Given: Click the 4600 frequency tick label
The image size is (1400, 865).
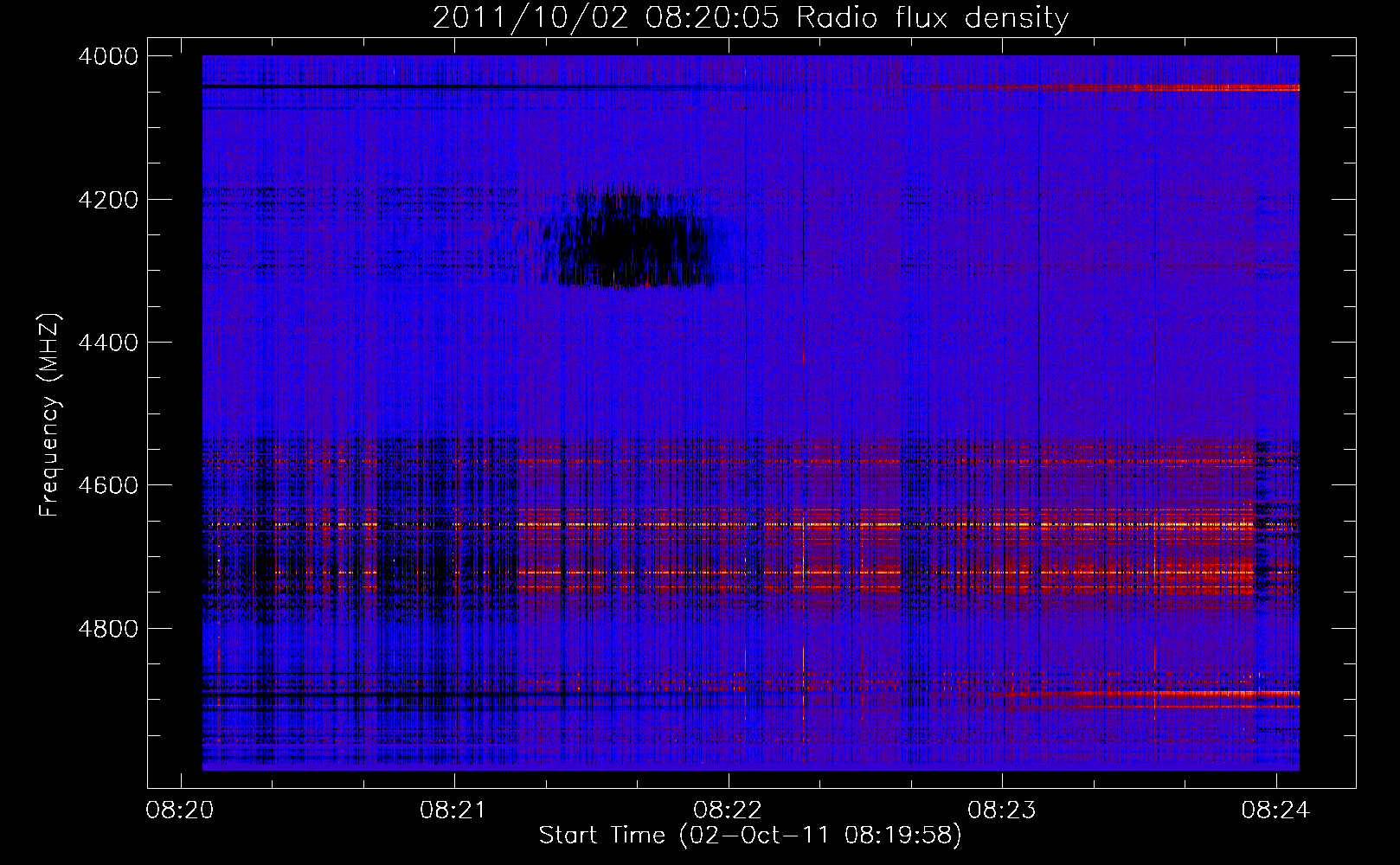Looking at the screenshot, I should [108, 485].
